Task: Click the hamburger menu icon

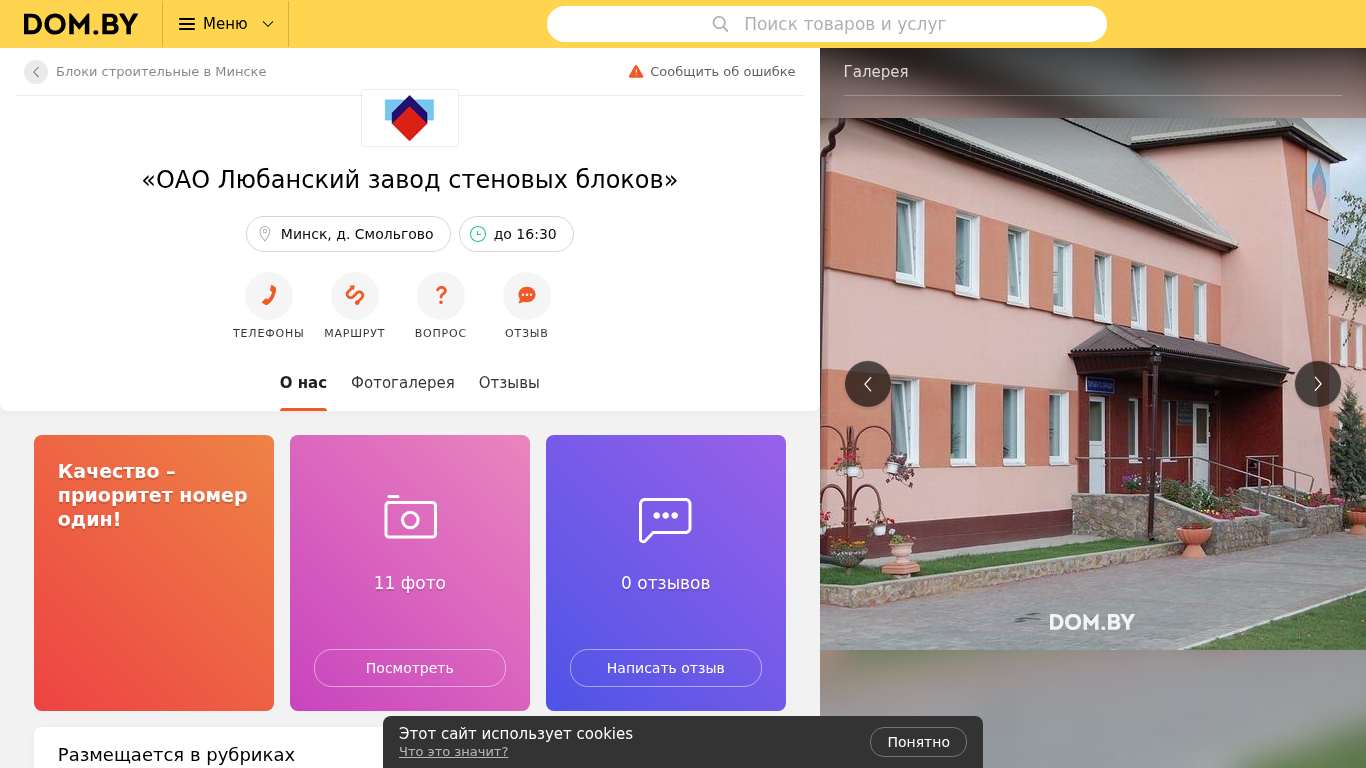Action: tap(187, 24)
